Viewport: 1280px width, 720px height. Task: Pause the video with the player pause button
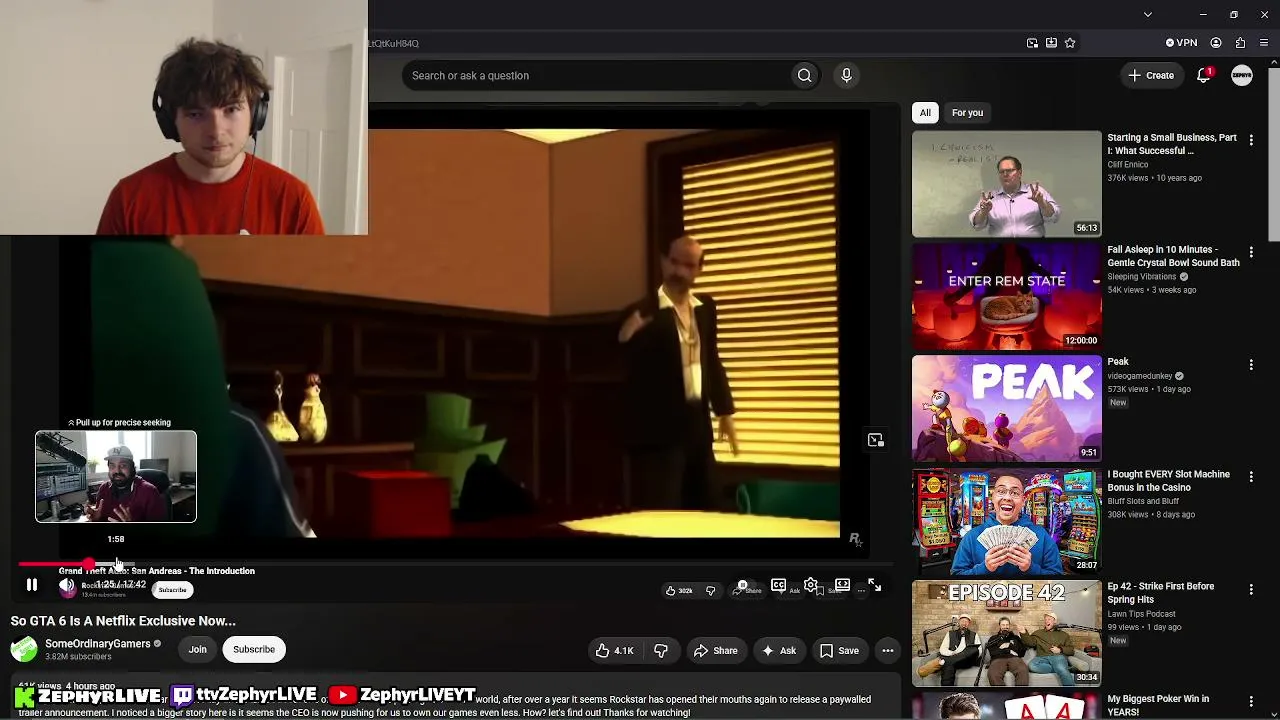32,585
